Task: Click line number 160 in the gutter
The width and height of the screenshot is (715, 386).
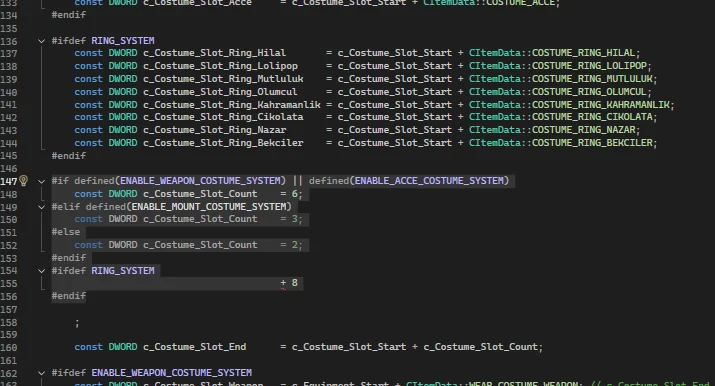Action: point(9,347)
